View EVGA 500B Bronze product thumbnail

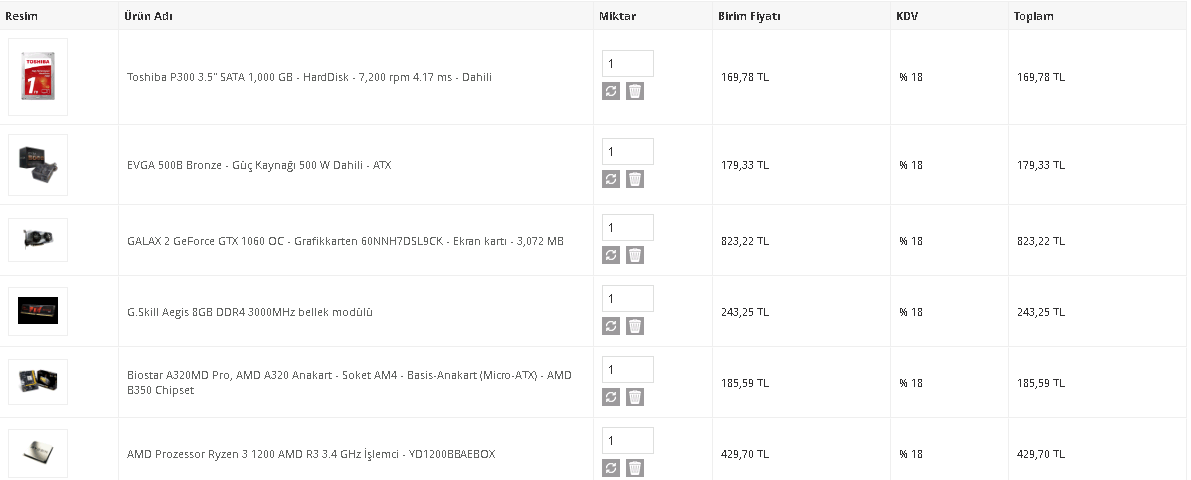click(38, 164)
